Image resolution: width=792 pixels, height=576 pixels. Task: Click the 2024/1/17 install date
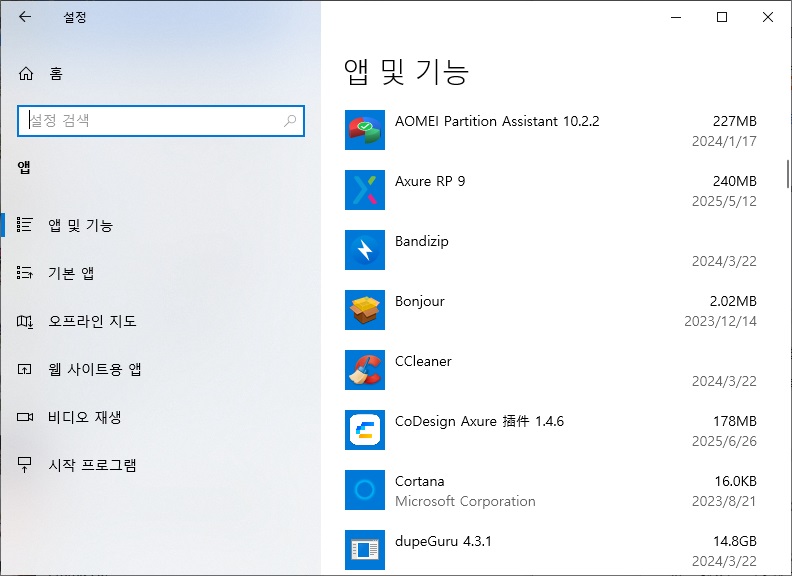pyautogui.click(x=724, y=141)
